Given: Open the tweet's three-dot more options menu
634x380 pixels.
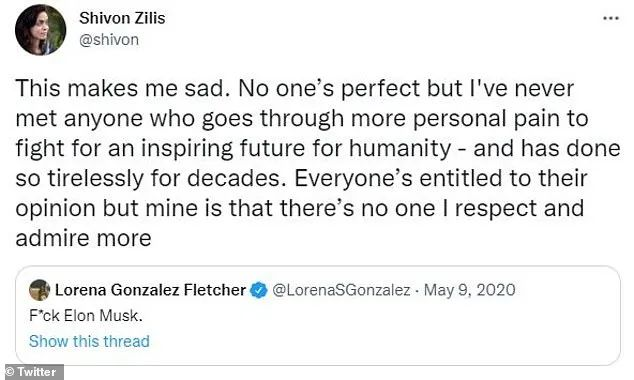Looking at the screenshot, I should click(x=611, y=18).
